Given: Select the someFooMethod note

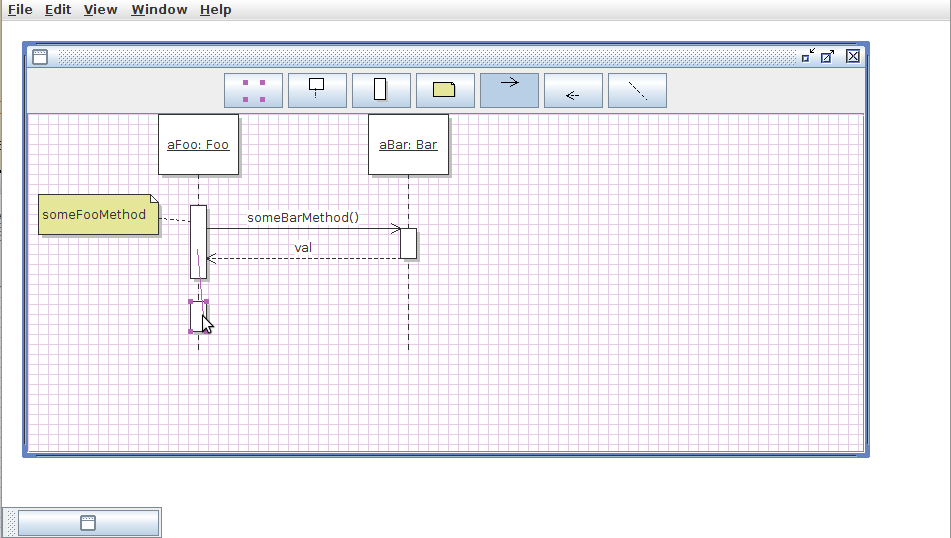Looking at the screenshot, I should (97, 215).
